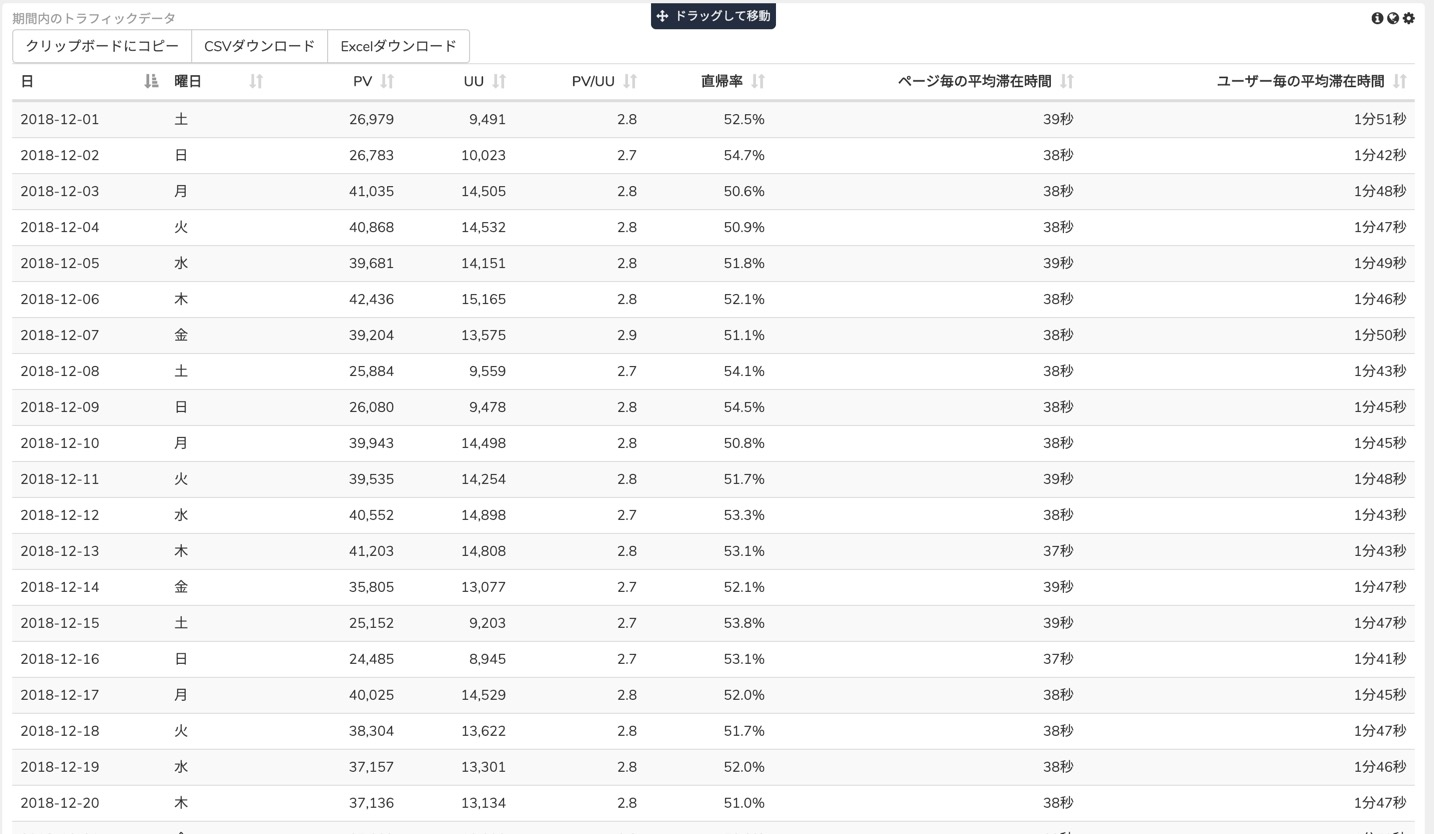
Task: Click PV value 41,035
Action: (371, 191)
